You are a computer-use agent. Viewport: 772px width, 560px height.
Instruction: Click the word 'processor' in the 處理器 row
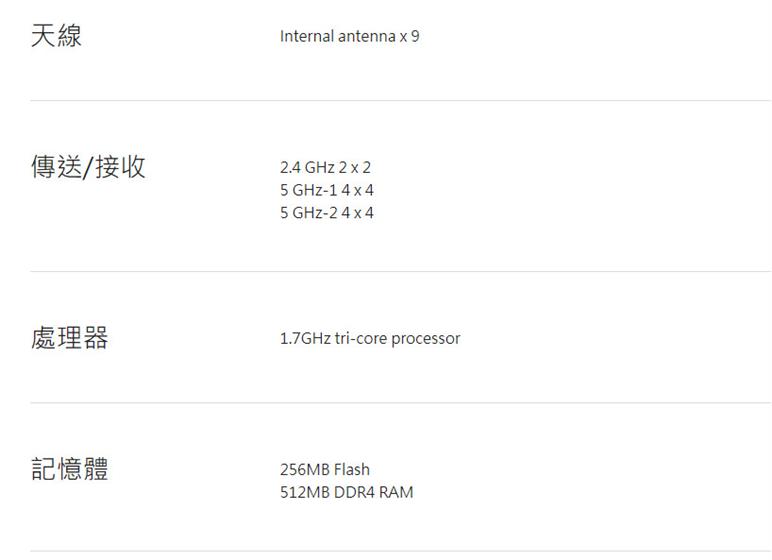click(425, 338)
